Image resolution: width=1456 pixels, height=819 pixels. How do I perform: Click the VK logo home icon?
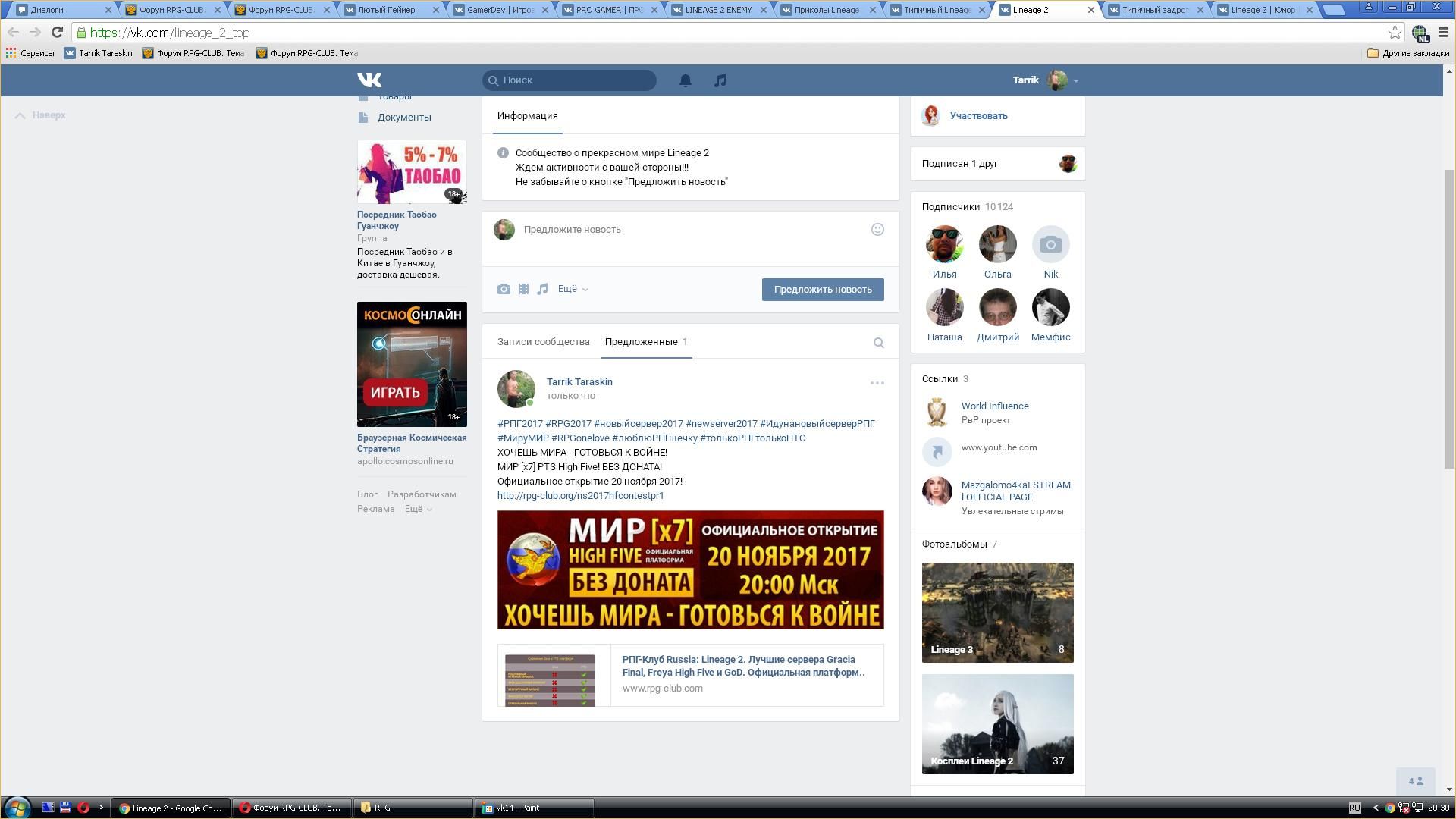point(369,80)
